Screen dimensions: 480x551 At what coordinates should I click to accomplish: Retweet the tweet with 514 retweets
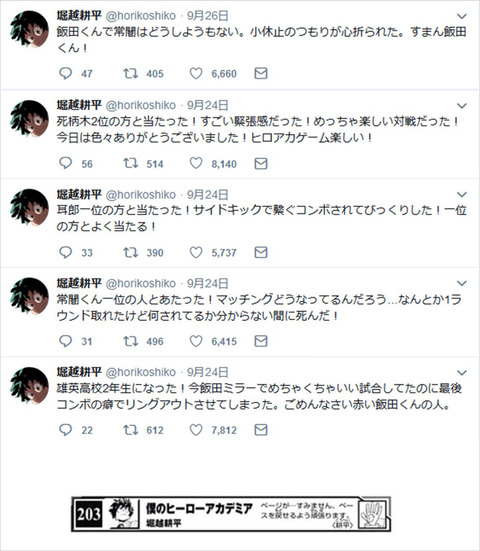(x=130, y=163)
